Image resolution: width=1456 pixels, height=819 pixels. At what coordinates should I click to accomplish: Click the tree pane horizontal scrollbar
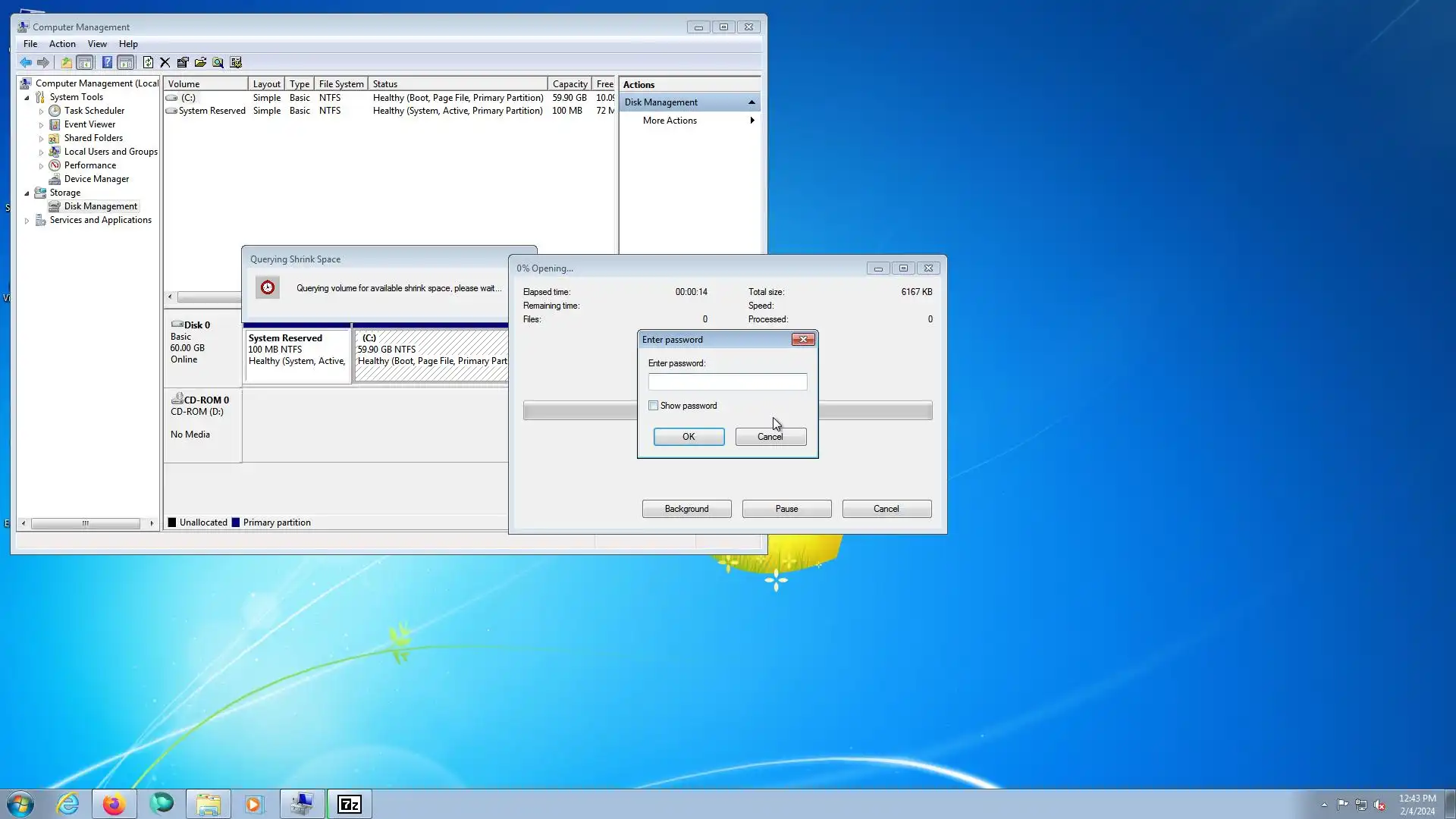tap(85, 523)
